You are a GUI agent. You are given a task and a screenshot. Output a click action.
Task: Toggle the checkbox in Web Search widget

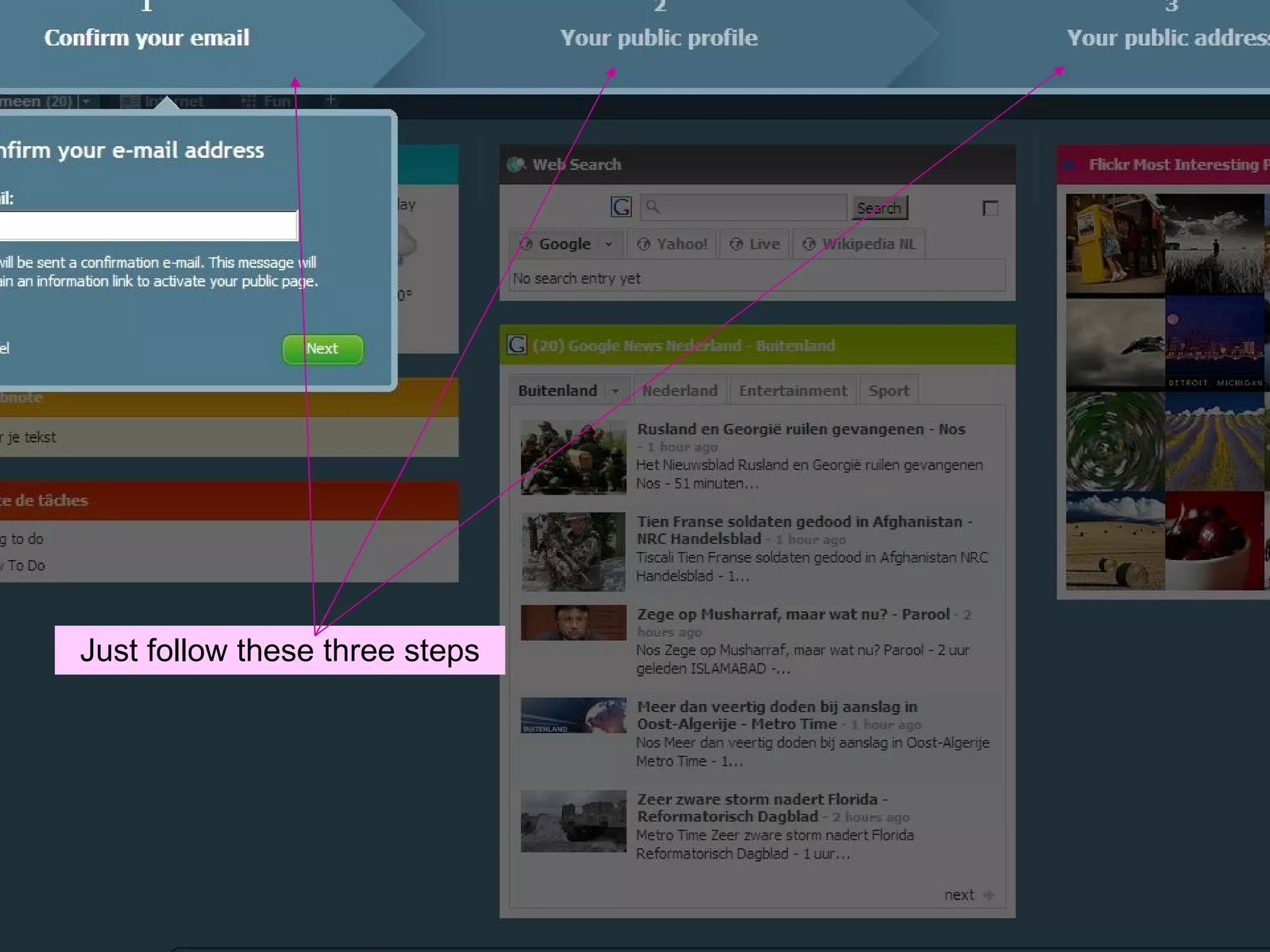click(x=990, y=208)
